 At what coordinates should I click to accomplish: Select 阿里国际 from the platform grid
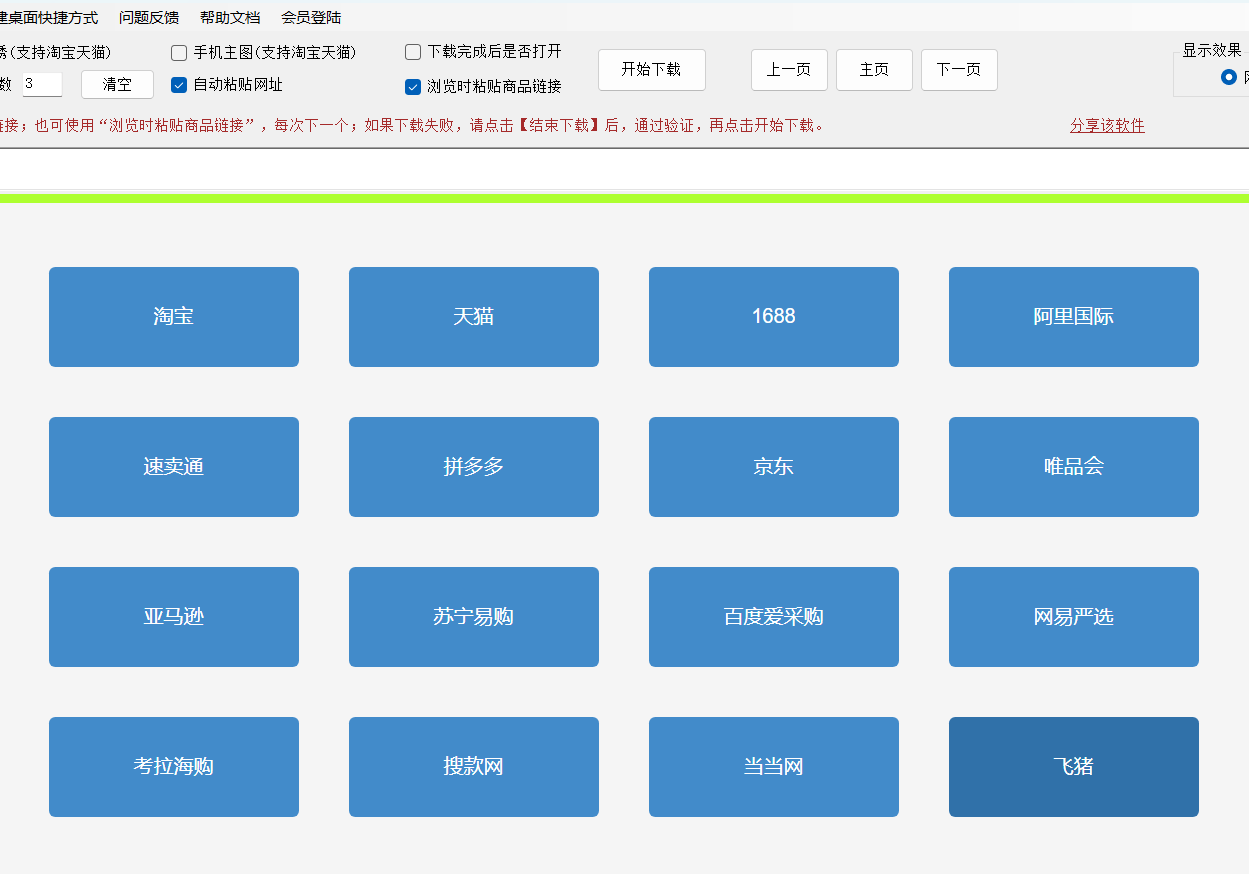pyautogui.click(x=1073, y=316)
